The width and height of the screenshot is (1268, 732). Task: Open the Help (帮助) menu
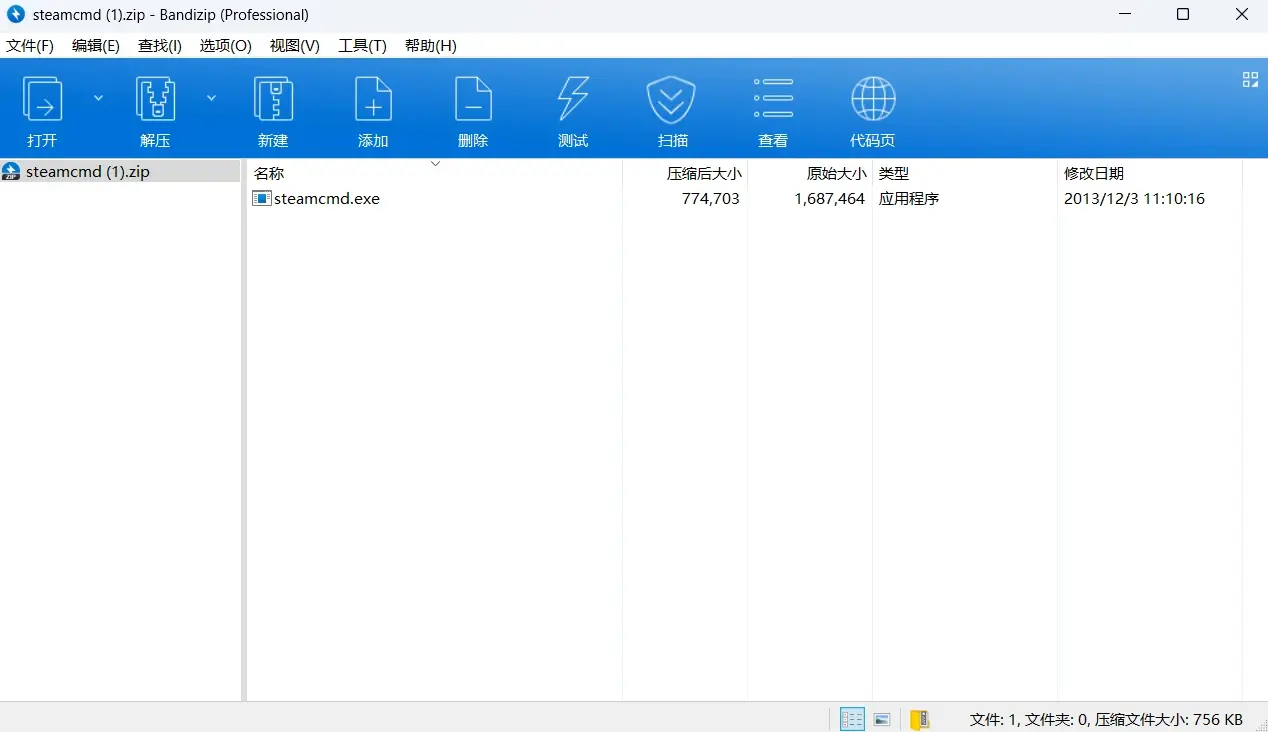coord(431,46)
